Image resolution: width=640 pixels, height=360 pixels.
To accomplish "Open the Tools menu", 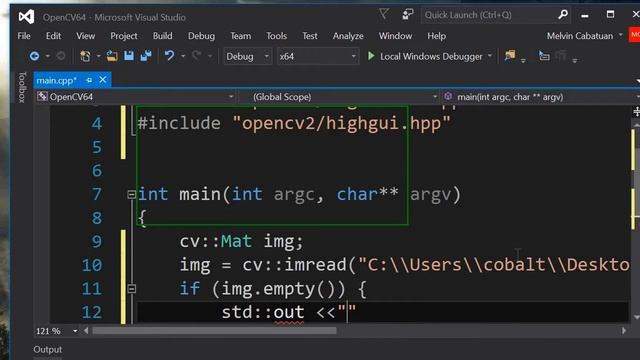I will pos(276,36).
